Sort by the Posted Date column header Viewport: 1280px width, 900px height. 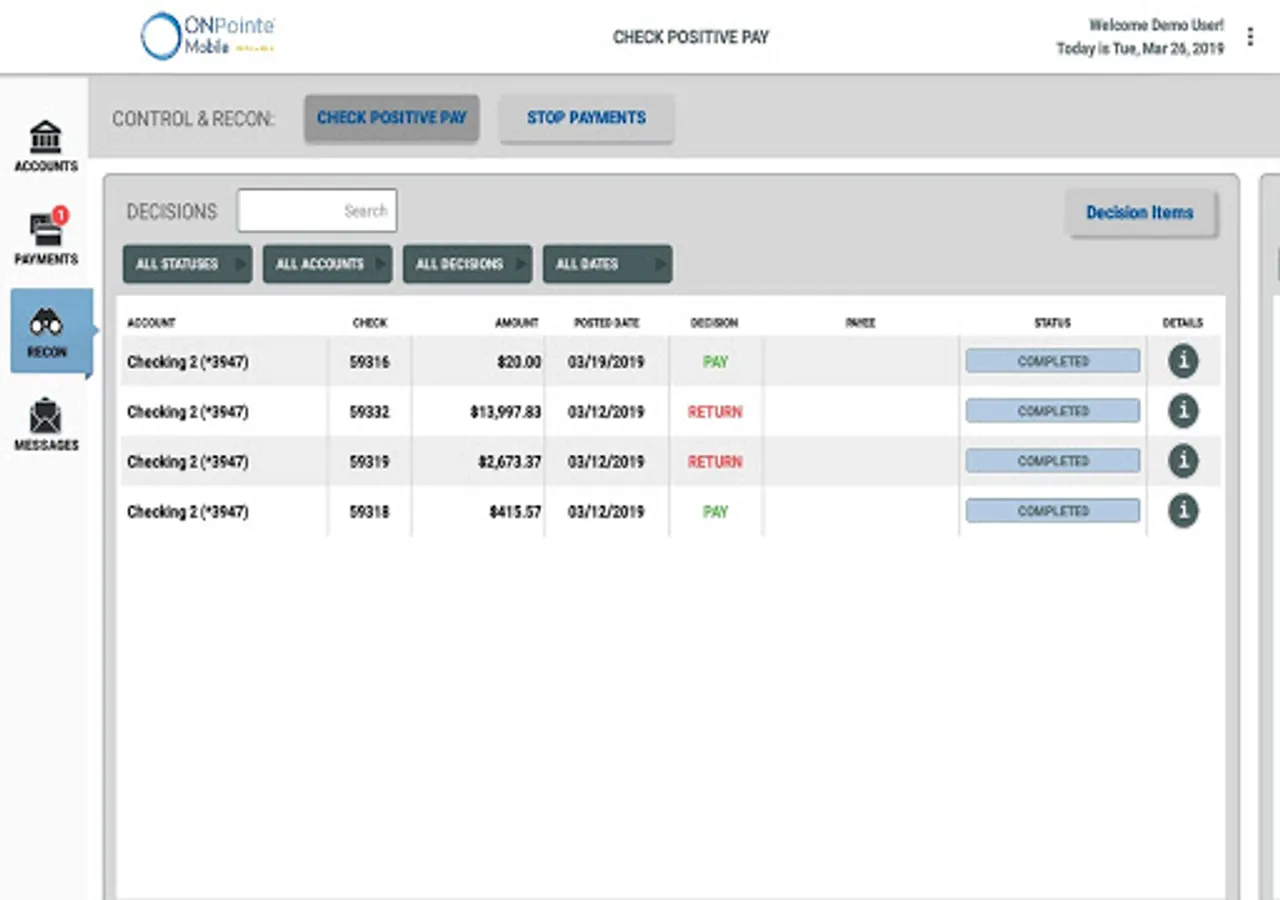607,323
